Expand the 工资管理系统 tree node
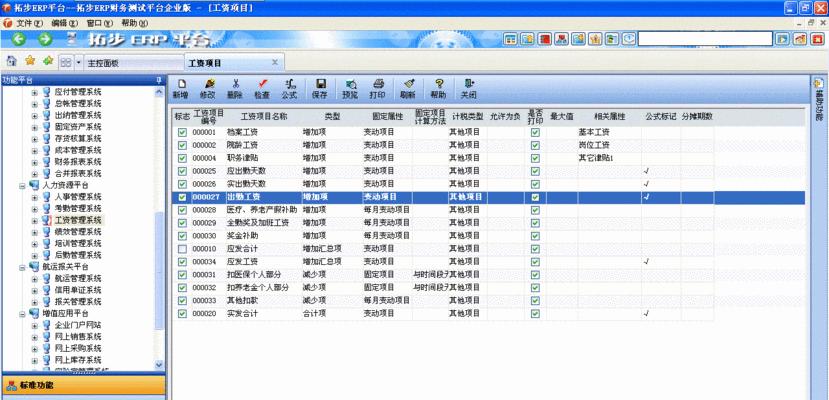Viewport: 829px width, 400px height. (35, 220)
